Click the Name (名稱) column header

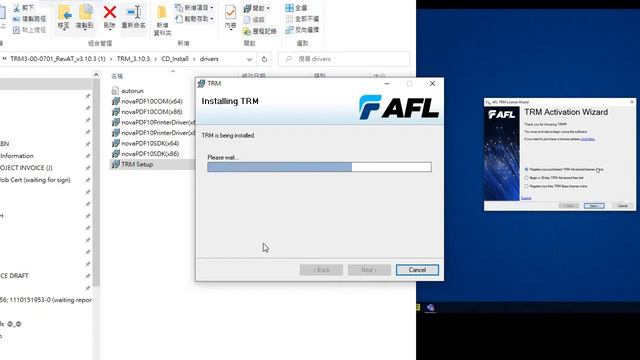tap(117, 76)
